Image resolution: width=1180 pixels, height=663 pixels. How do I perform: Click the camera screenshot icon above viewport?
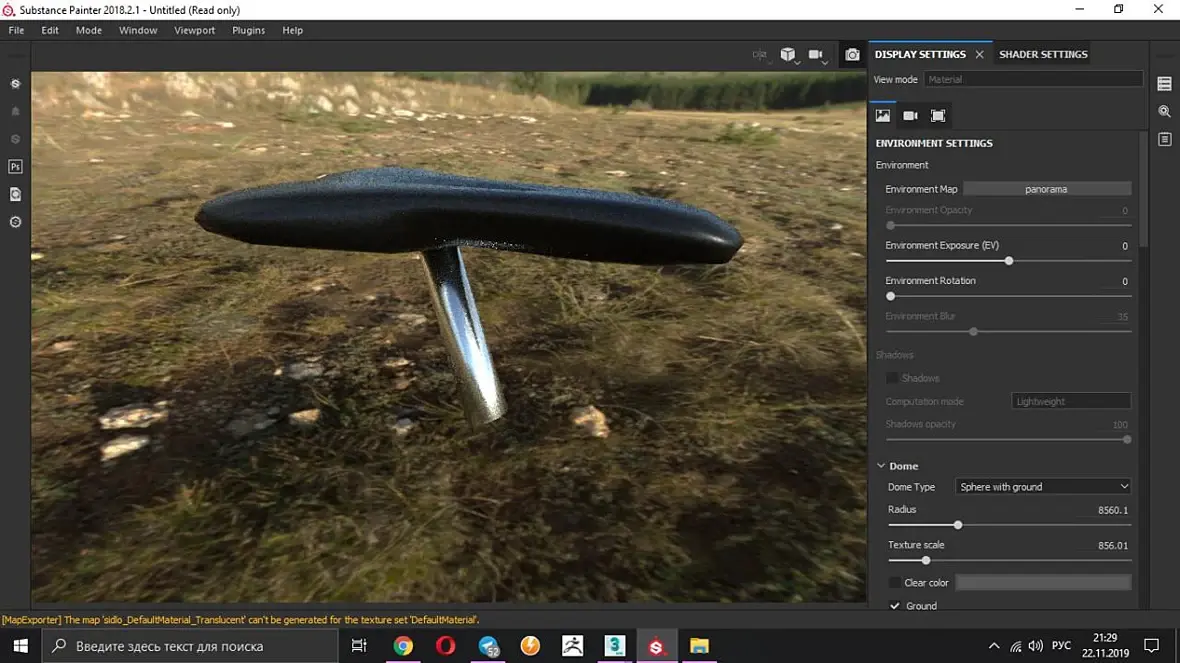(852, 55)
